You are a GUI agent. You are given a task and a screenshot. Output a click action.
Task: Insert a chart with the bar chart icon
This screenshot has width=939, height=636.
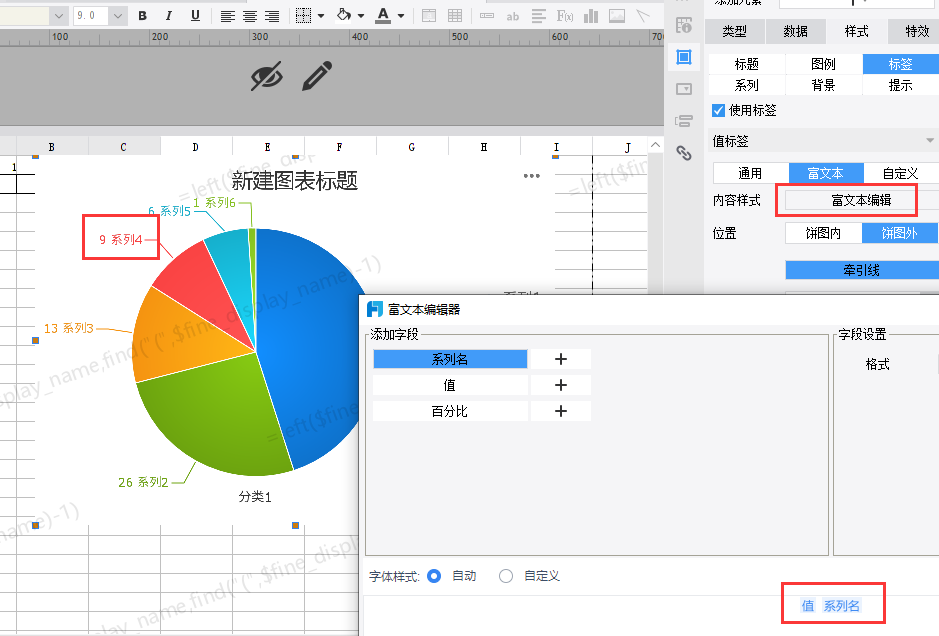pos(591,16)
